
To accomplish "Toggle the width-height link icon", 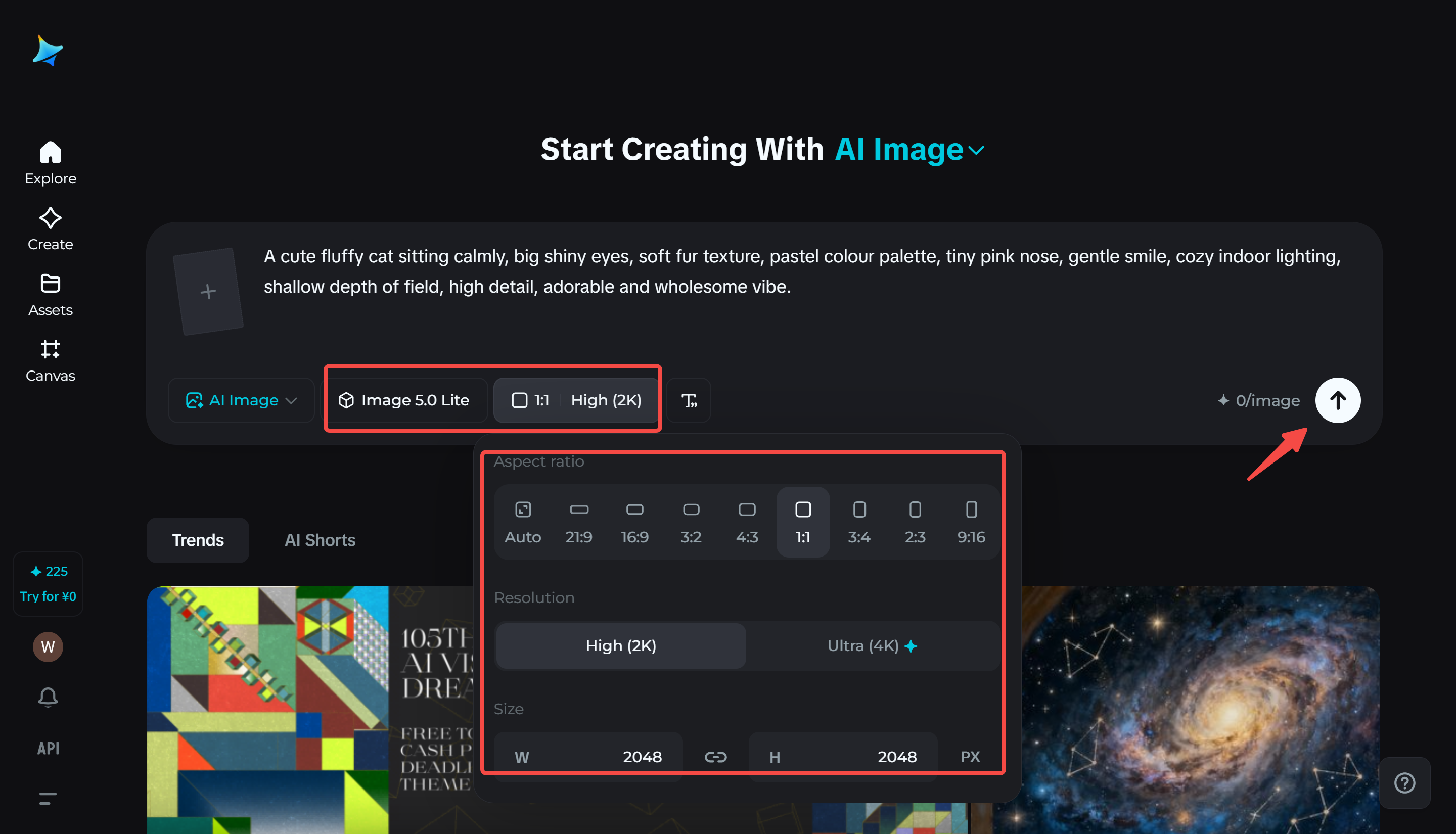I will [x=715, y=757].
